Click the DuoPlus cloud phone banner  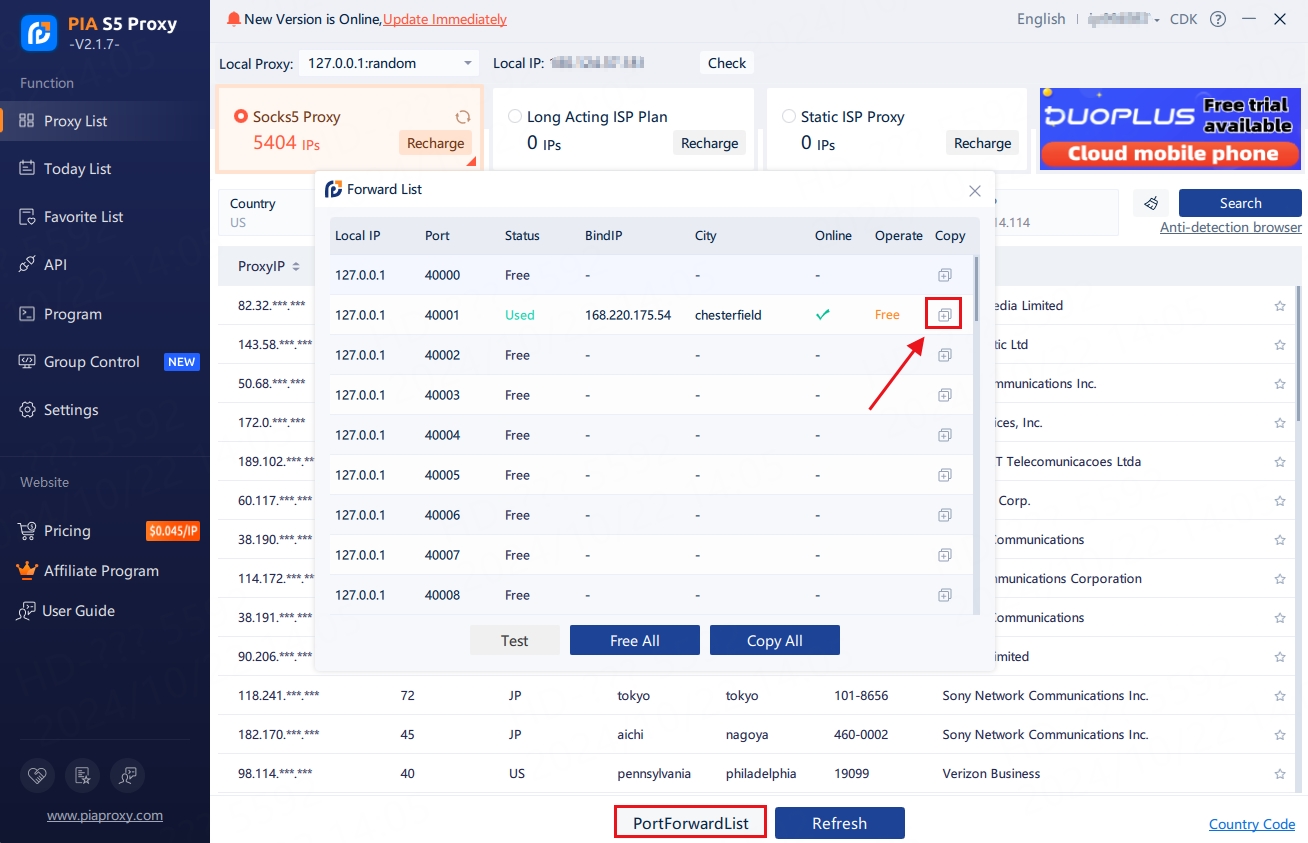click(x=1170, y=129)
